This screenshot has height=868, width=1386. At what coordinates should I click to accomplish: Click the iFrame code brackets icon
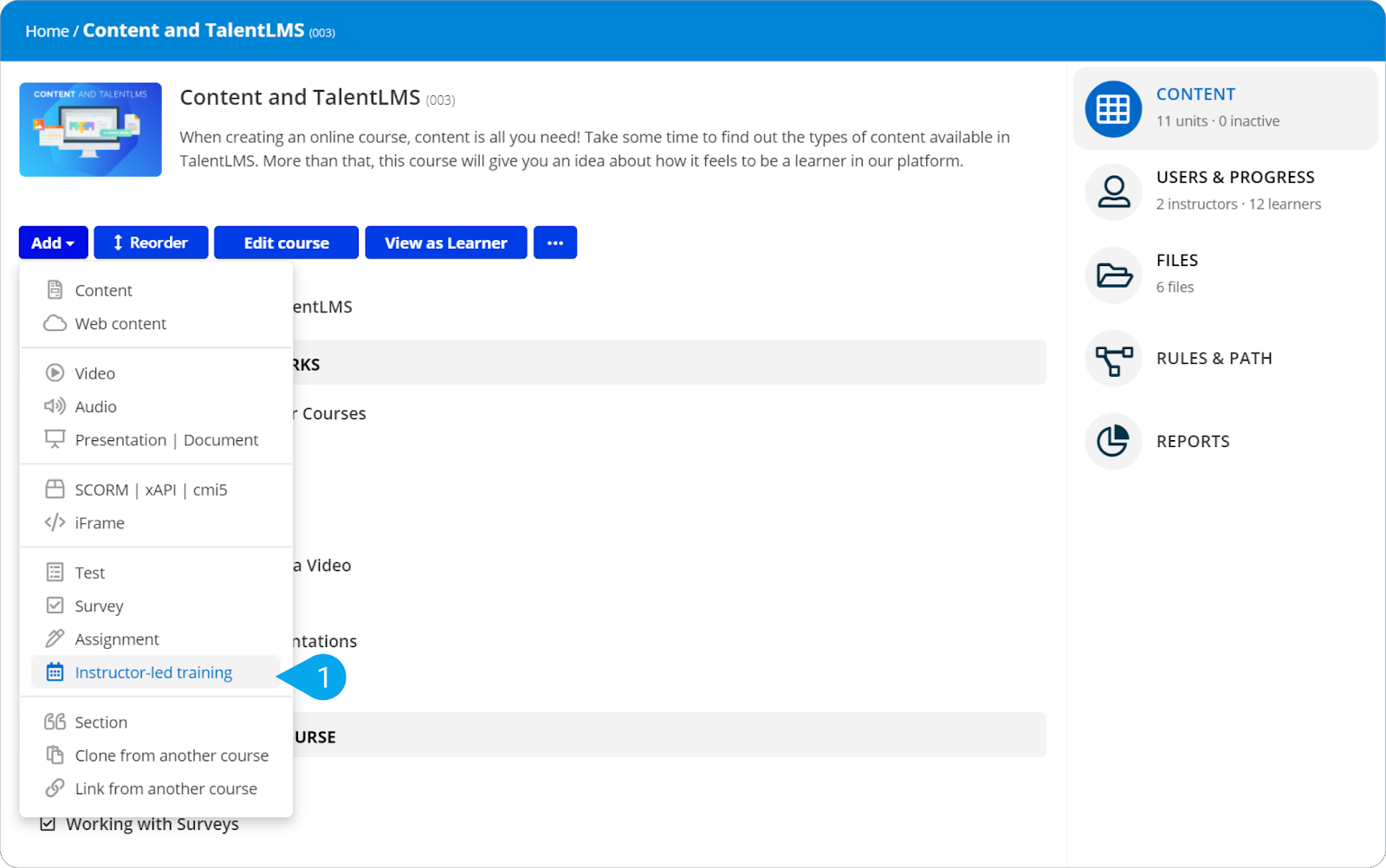point(55,522)
